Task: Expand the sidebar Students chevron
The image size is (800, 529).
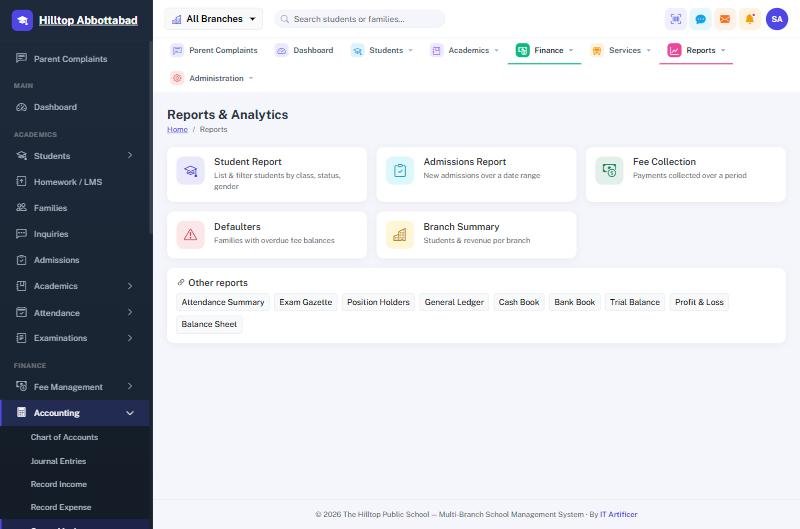Action: pyautogui.click(x=130, y=155)
